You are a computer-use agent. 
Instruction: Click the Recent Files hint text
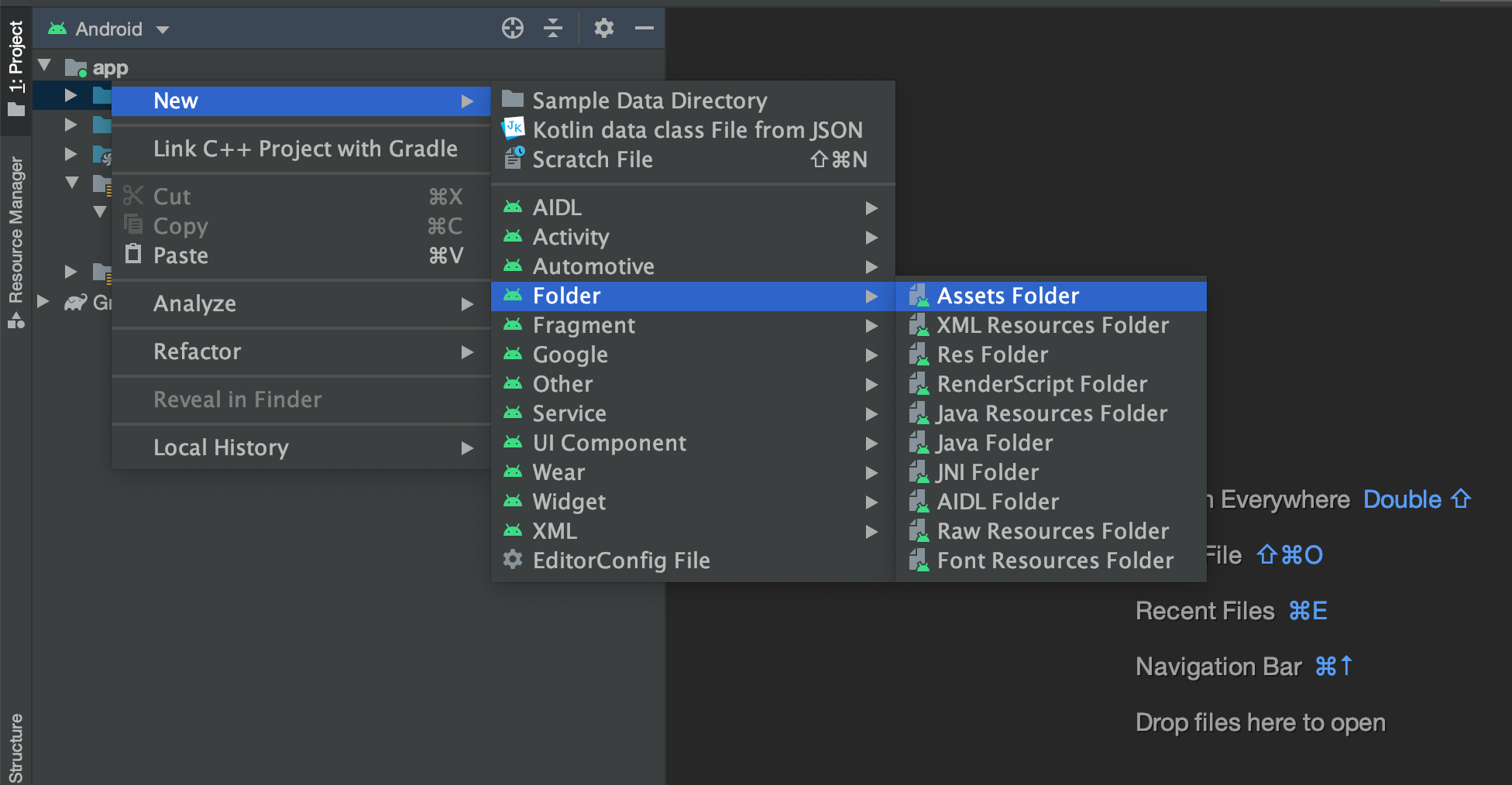click(1204, 611)
